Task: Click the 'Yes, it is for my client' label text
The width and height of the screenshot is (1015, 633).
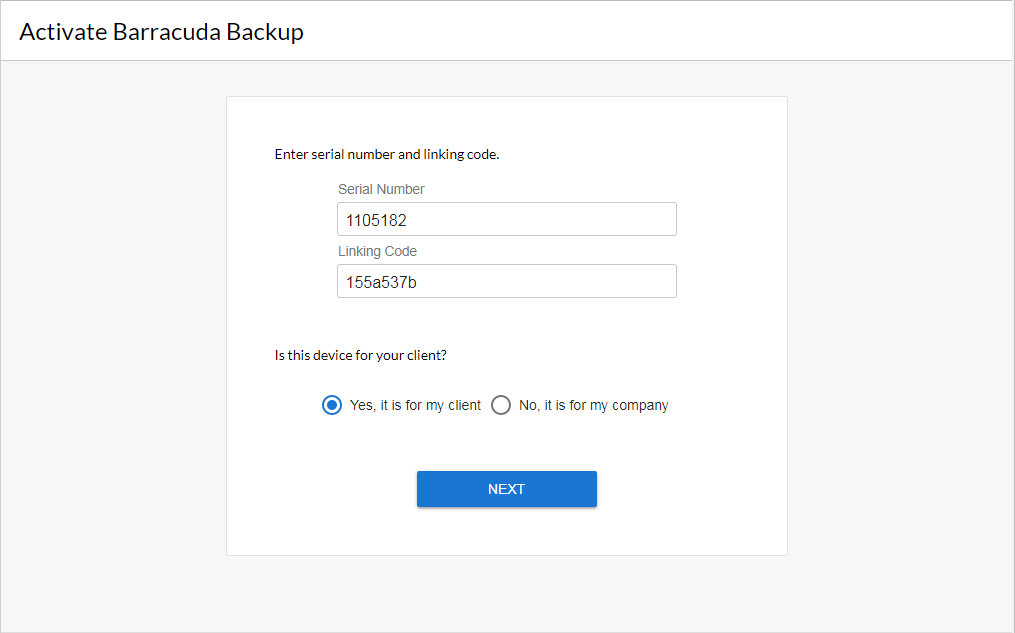Action: click(x=415, y=405)
